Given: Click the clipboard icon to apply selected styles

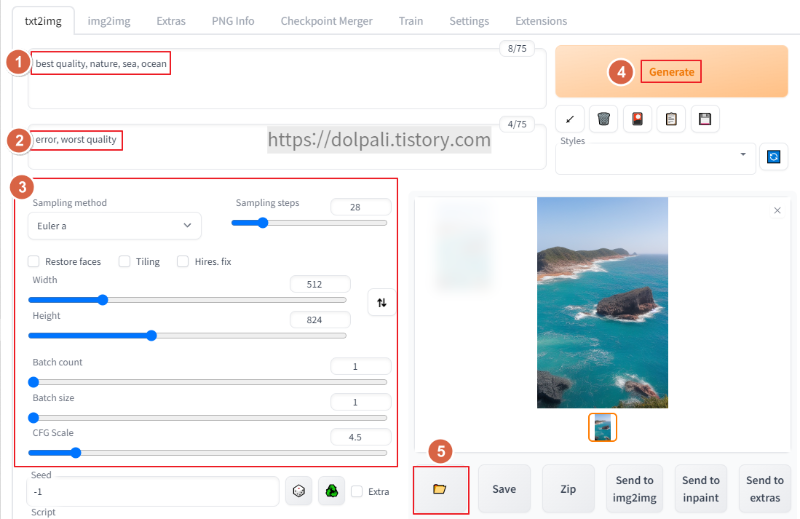Looking at the screenshot, I should click(671, 119).
